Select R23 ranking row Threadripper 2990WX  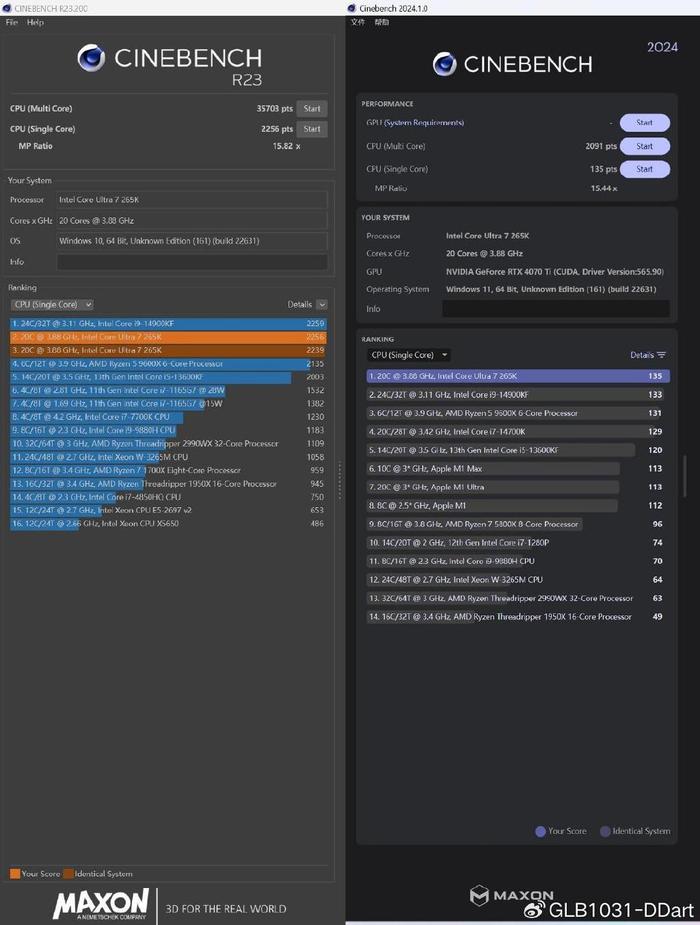(x=168, y=444)
